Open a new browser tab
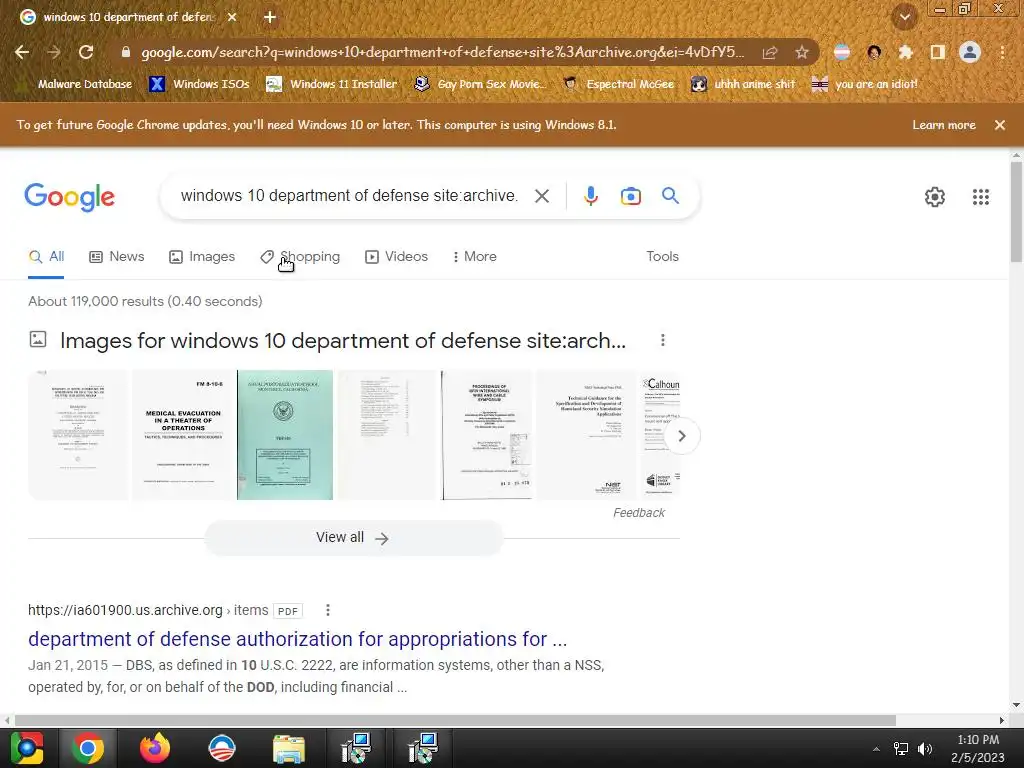The height and width of the screenshot is (768, 1024). [270, 18]
